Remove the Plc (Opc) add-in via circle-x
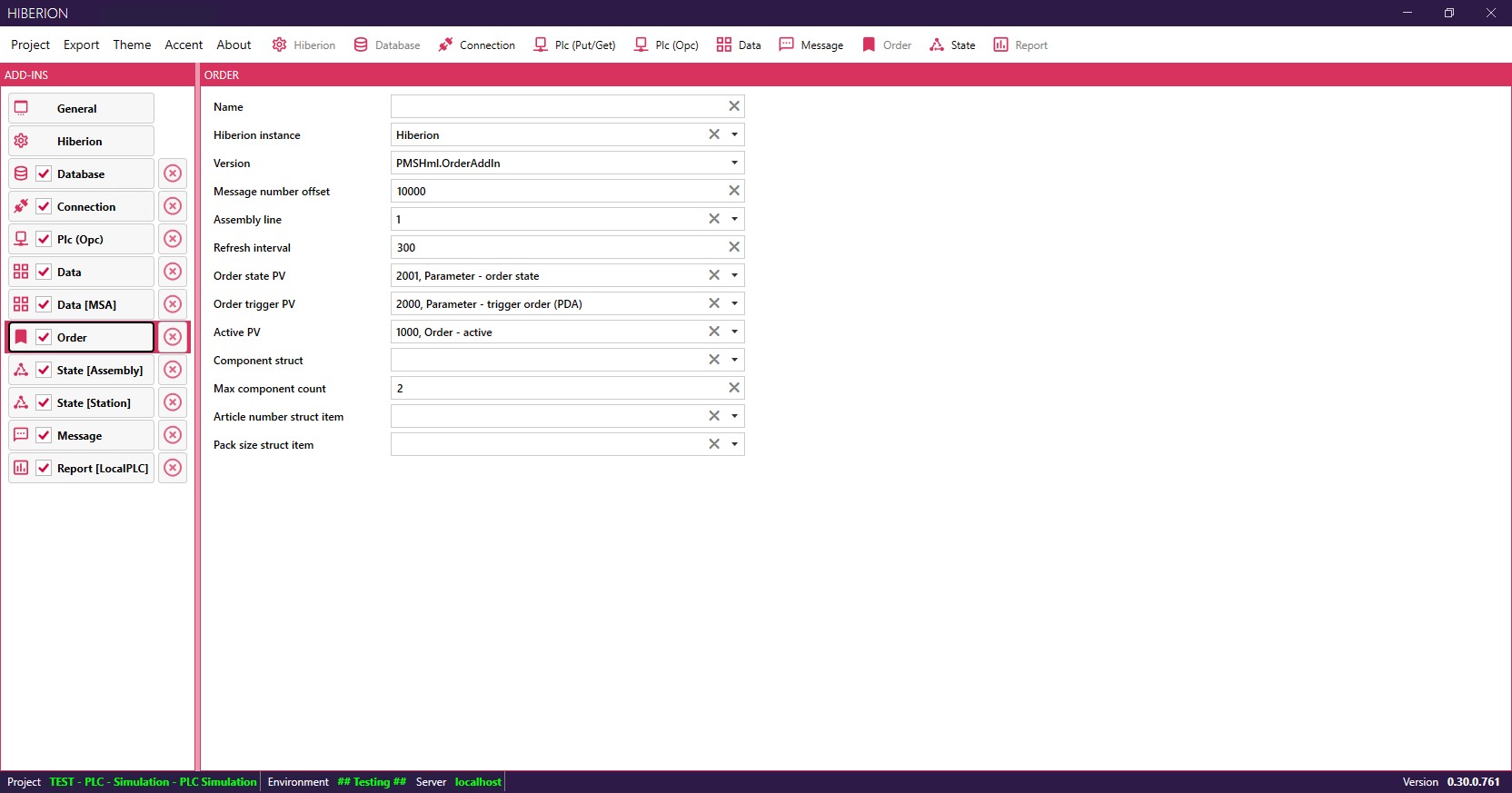This screenshot has height=793, width=1512. click(173, 239)
